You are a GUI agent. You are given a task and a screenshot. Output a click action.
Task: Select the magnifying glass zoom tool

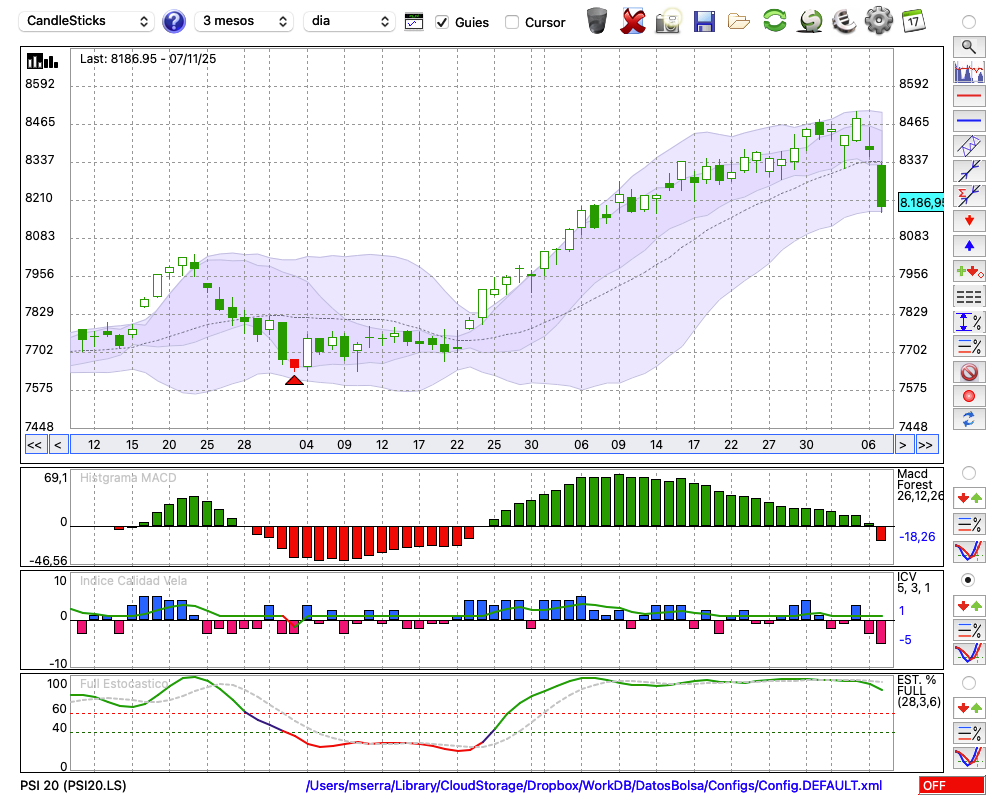pos(968,46)
